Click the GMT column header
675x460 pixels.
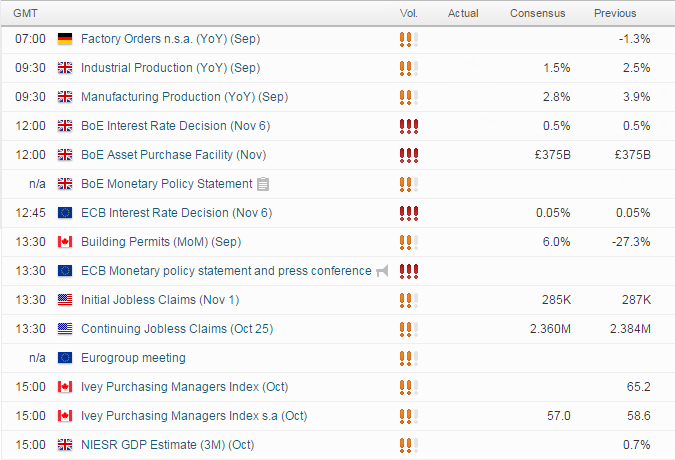(x=25, y=13)
